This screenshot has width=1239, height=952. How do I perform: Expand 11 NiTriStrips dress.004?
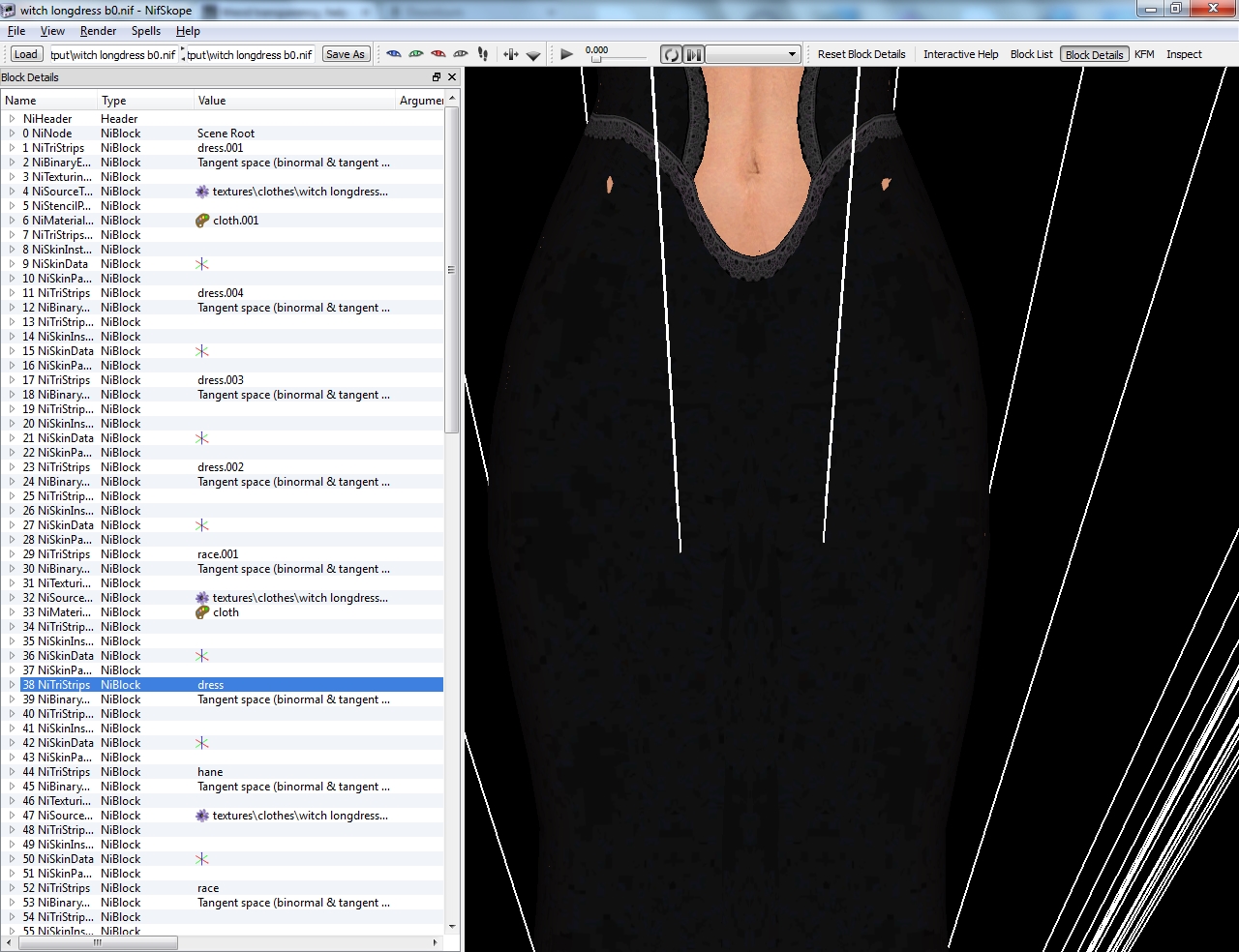click(x=12, y=293)
